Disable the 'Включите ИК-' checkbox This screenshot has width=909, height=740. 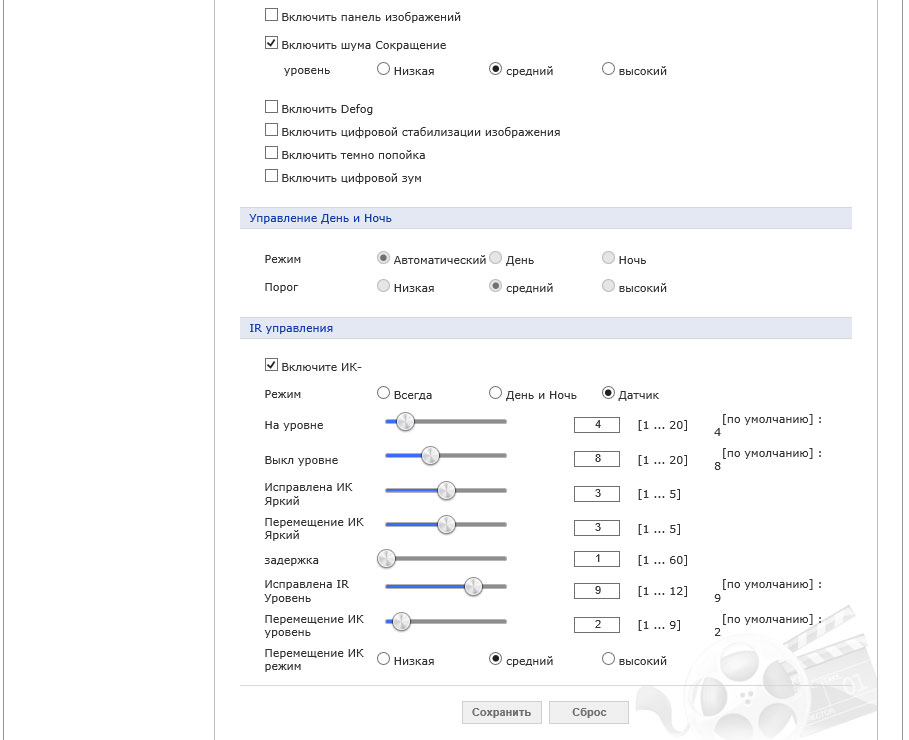click(271, 366)
